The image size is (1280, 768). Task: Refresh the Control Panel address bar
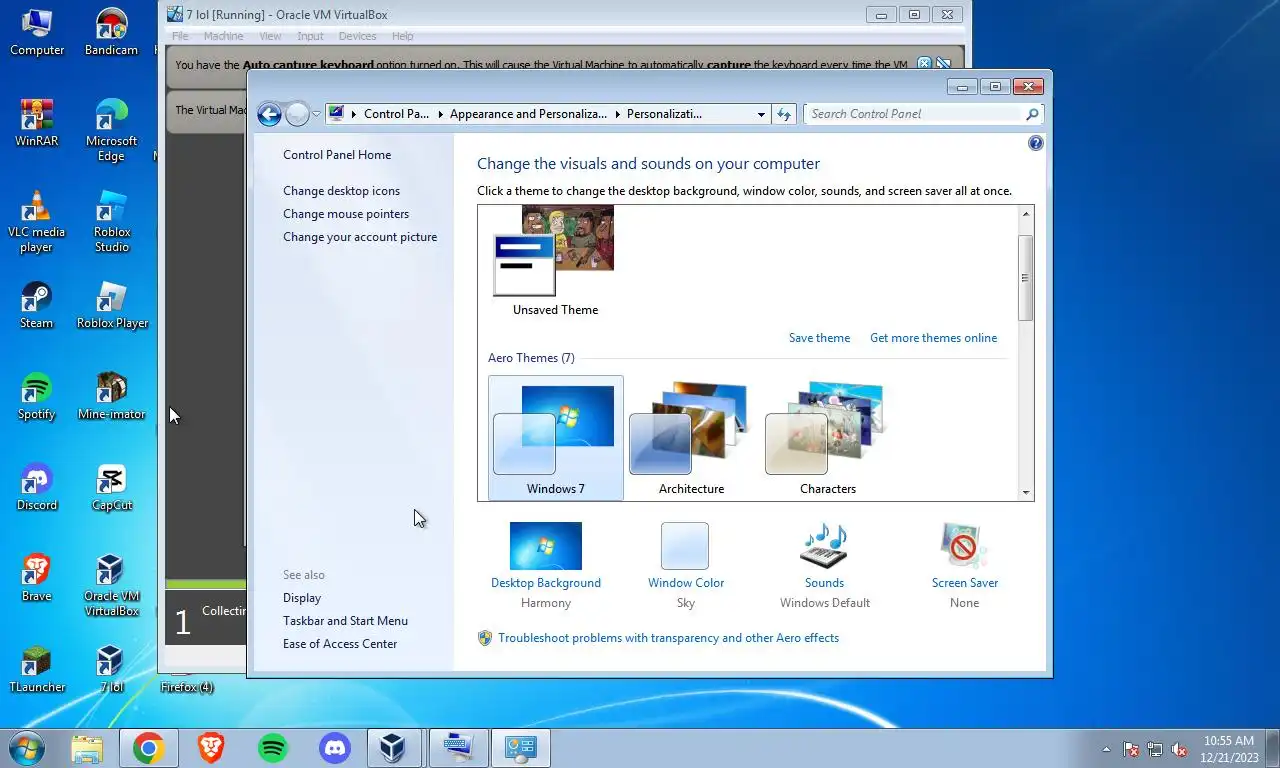click(x=784, y=114)
